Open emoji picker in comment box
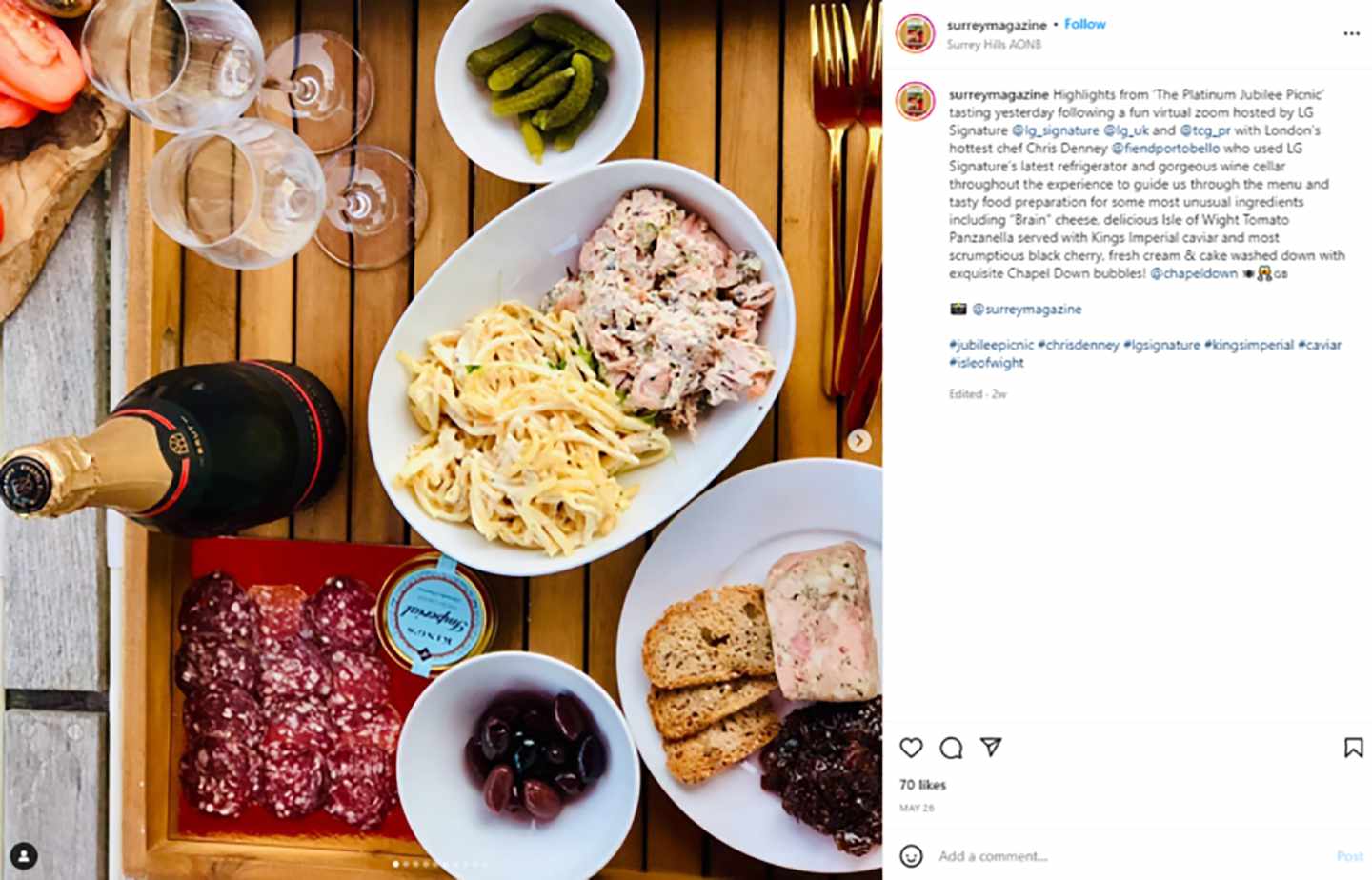This screenshot has width=1372, height=880. pyautogui.click(x=911, y=855)
